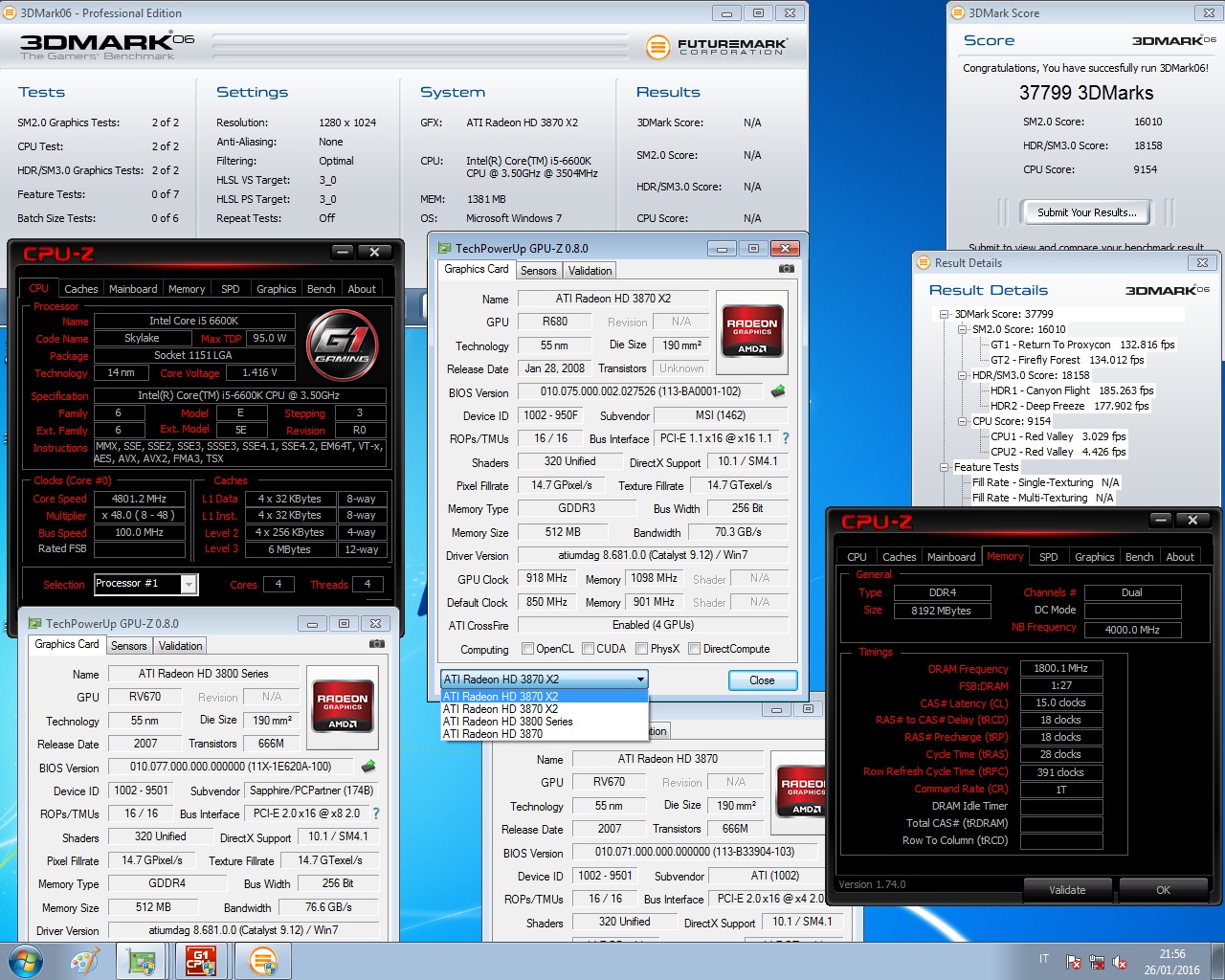Click the Validate button in CPU-Z
This screenshot has height=980, width=1225.
coord(1068,890)
